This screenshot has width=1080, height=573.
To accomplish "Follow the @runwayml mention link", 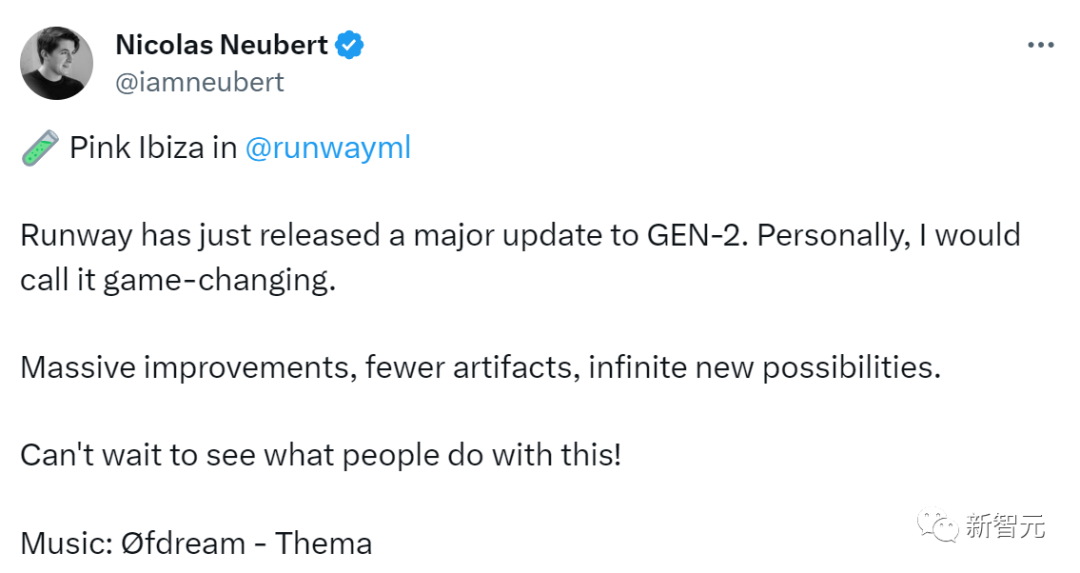I will point(328,148).
